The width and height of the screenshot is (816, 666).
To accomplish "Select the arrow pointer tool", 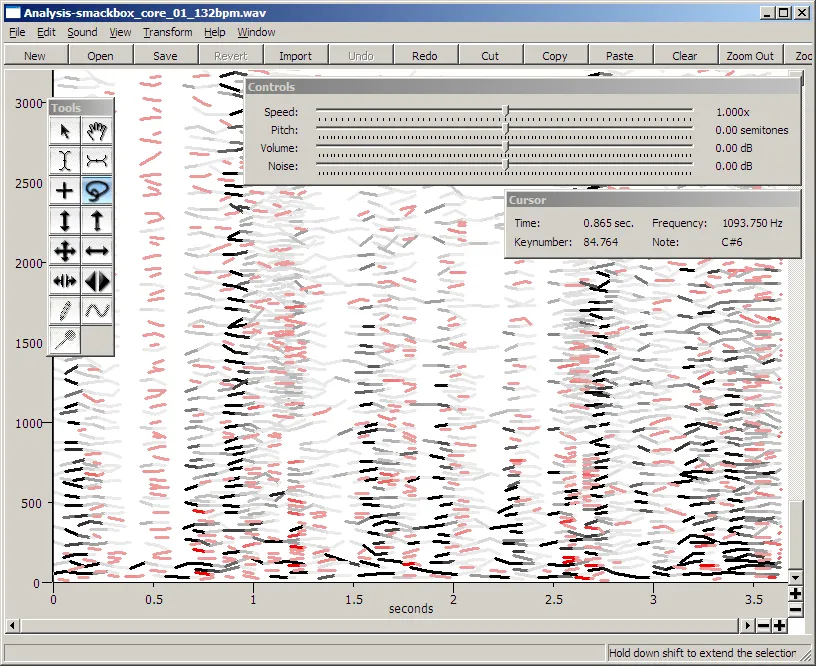I will (x=65, y=131).
